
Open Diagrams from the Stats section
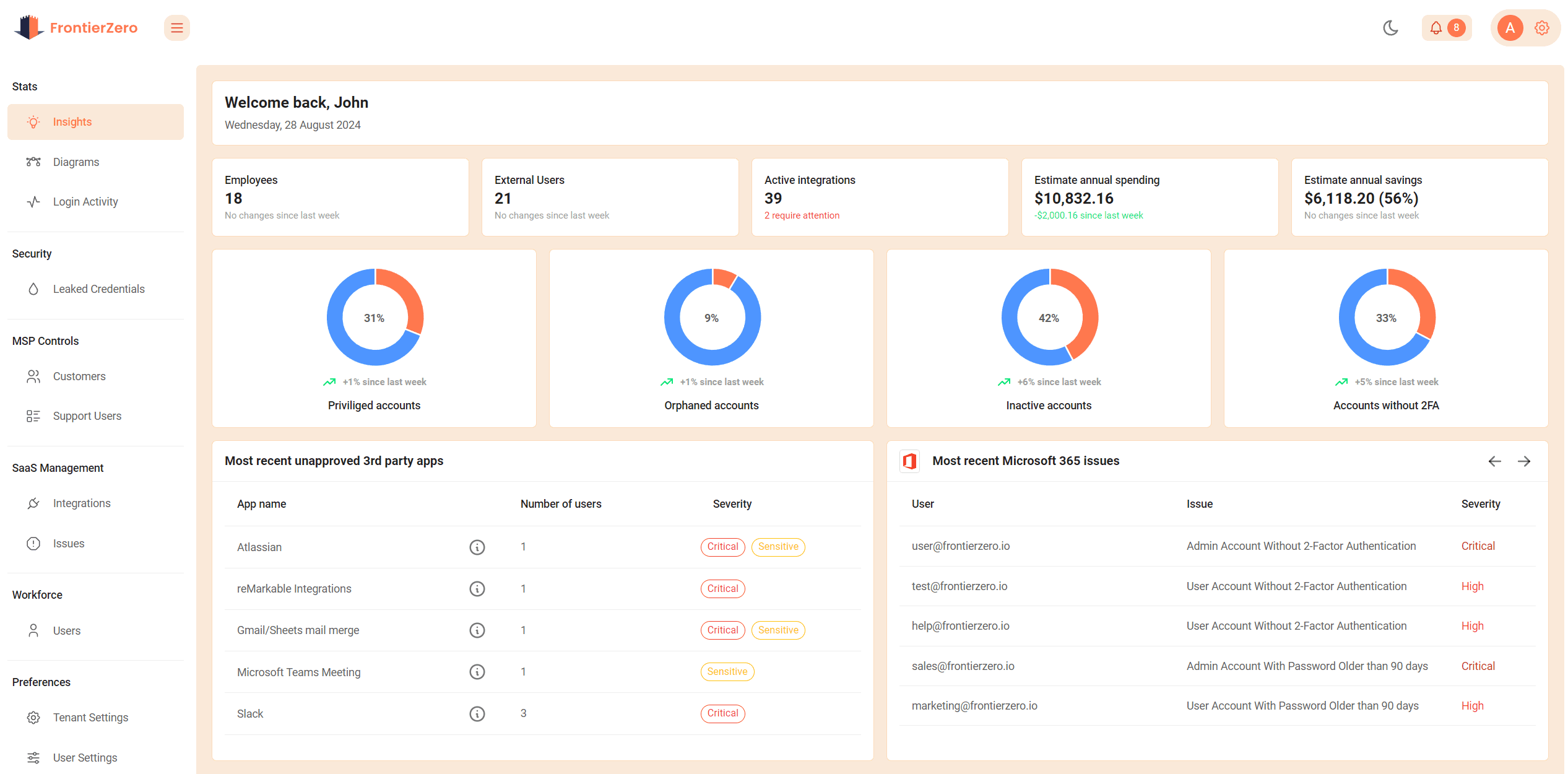(x=76, y=162)
